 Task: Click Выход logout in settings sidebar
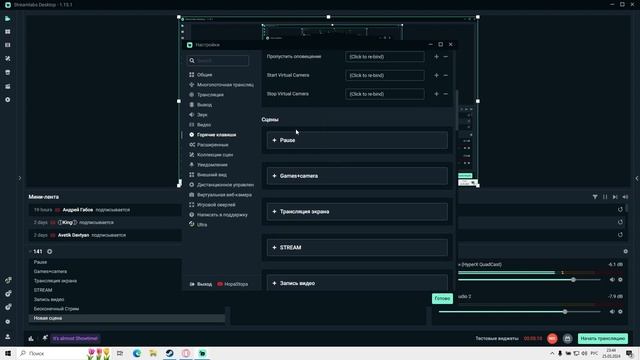(x=201, y=284)
